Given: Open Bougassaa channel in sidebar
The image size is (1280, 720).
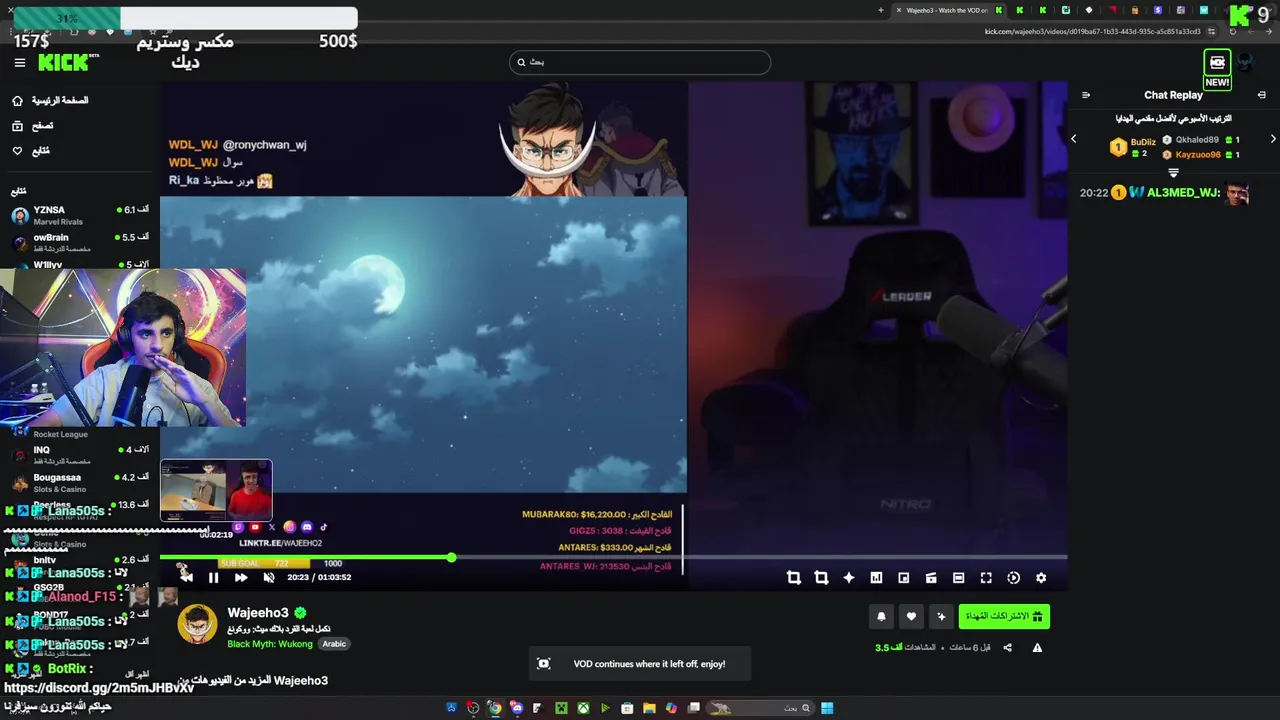Looking at the screenshot, I should 80,482.
